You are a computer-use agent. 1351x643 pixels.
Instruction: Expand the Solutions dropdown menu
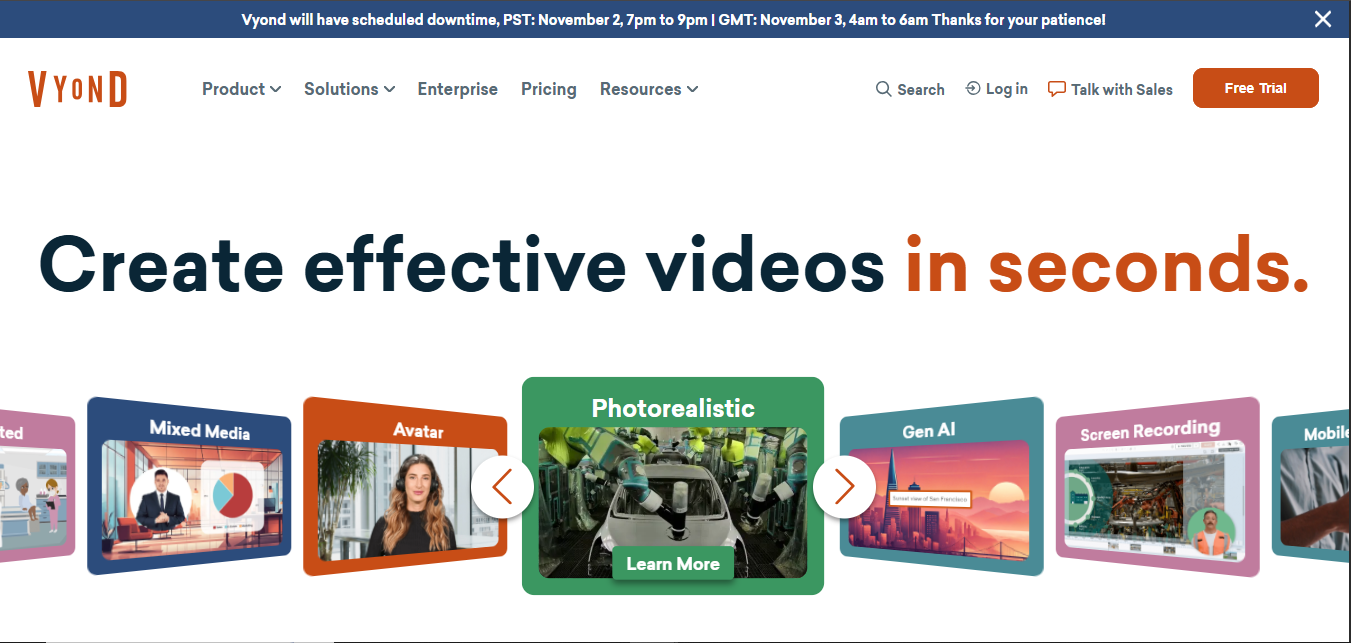349,89
